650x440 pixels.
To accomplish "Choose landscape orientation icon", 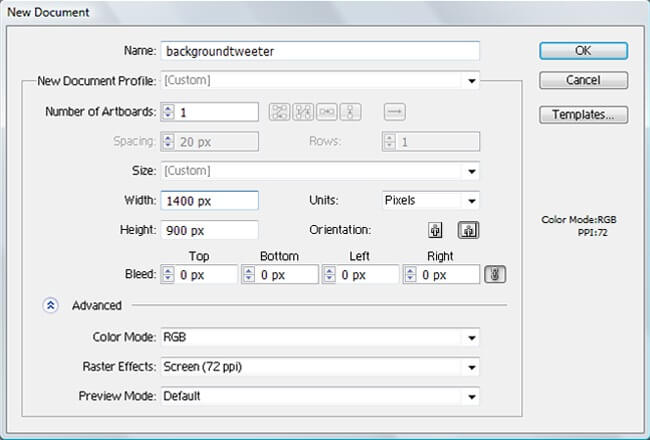I will click(x=468, y=229).
